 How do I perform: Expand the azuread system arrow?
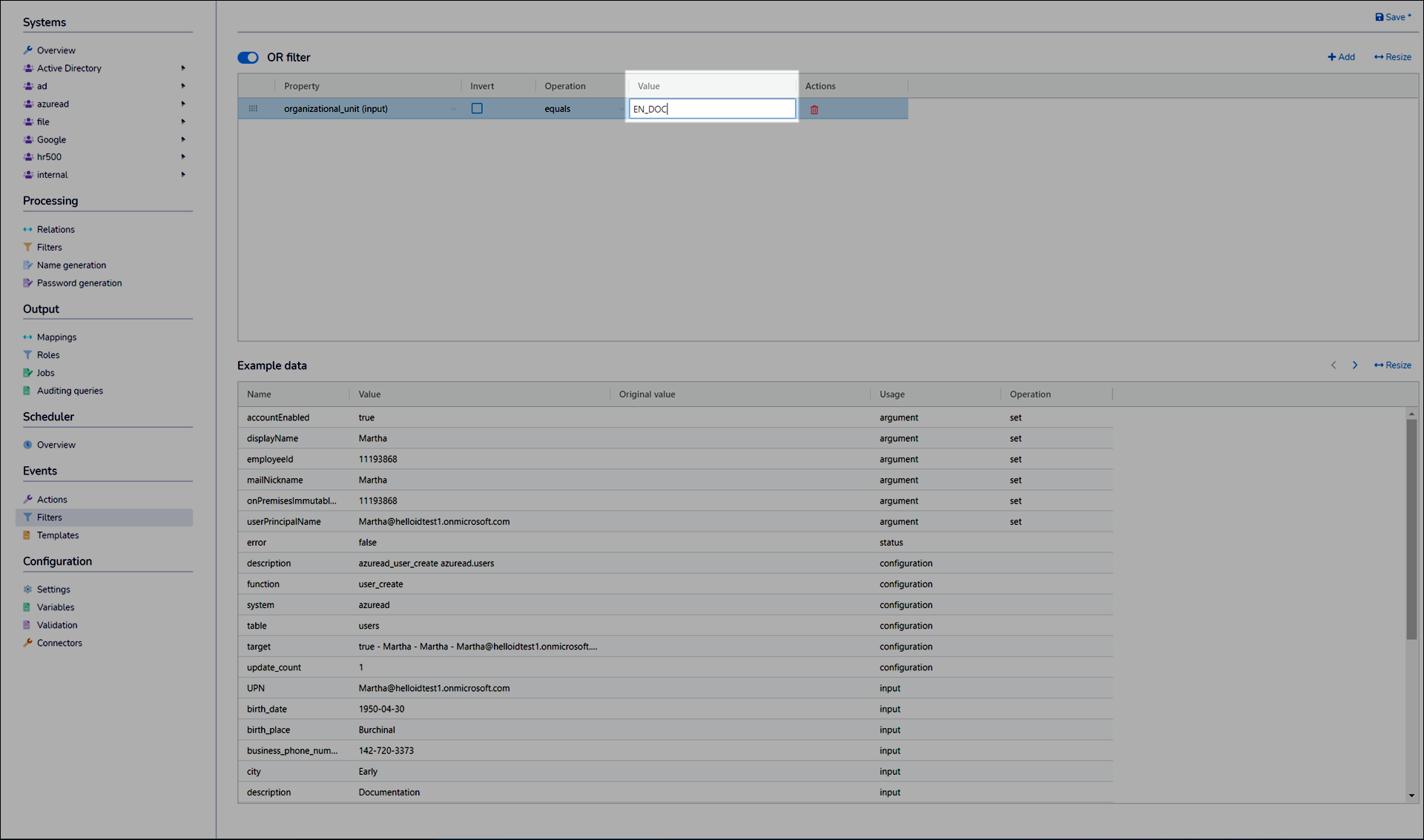coord(183,104)
